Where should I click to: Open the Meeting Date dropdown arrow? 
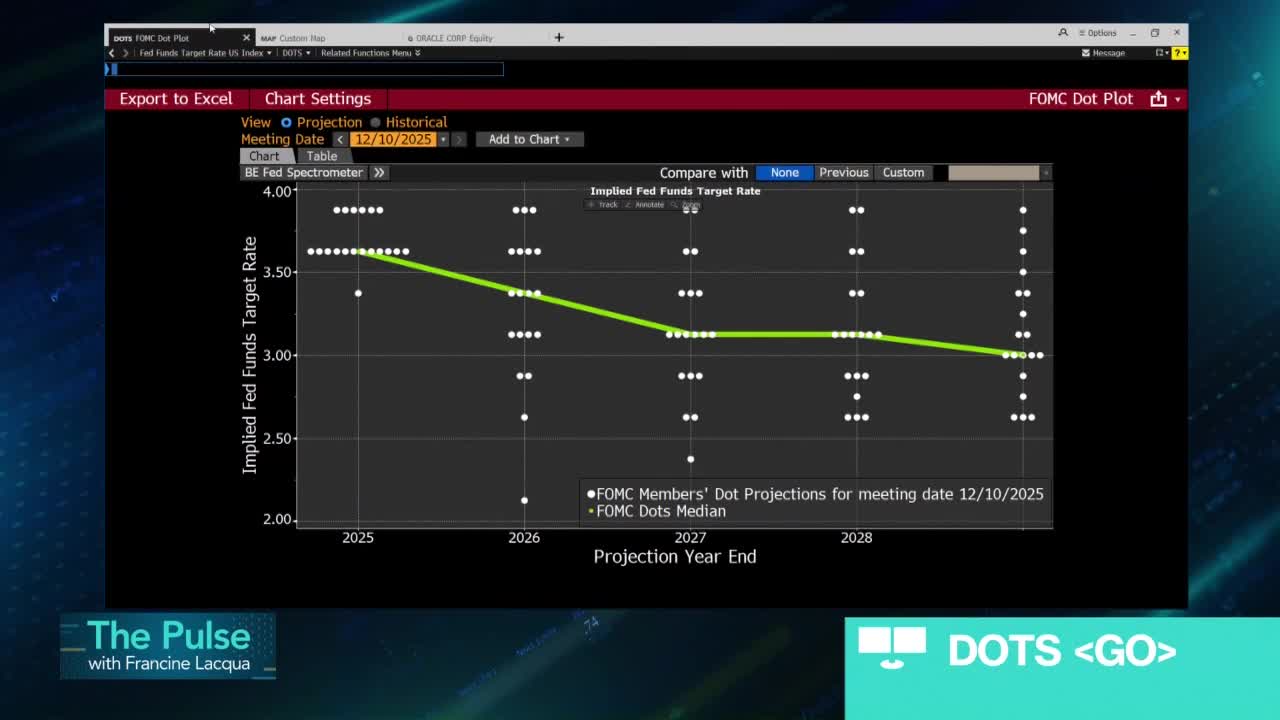[443, 140]
